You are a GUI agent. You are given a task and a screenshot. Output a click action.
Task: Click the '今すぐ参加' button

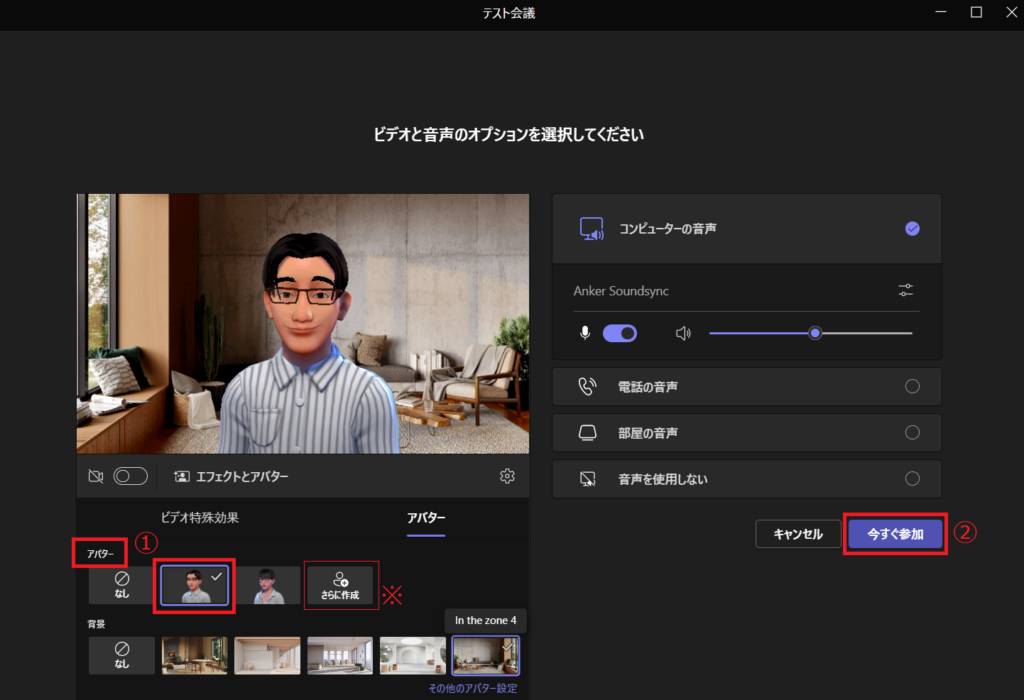(895, 534)
